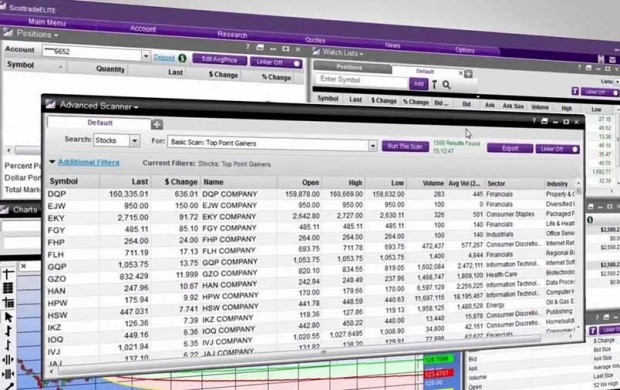620x390 pixels.
Task: Click the text T icon in Watch Lists
Action: tap(434, 85)
